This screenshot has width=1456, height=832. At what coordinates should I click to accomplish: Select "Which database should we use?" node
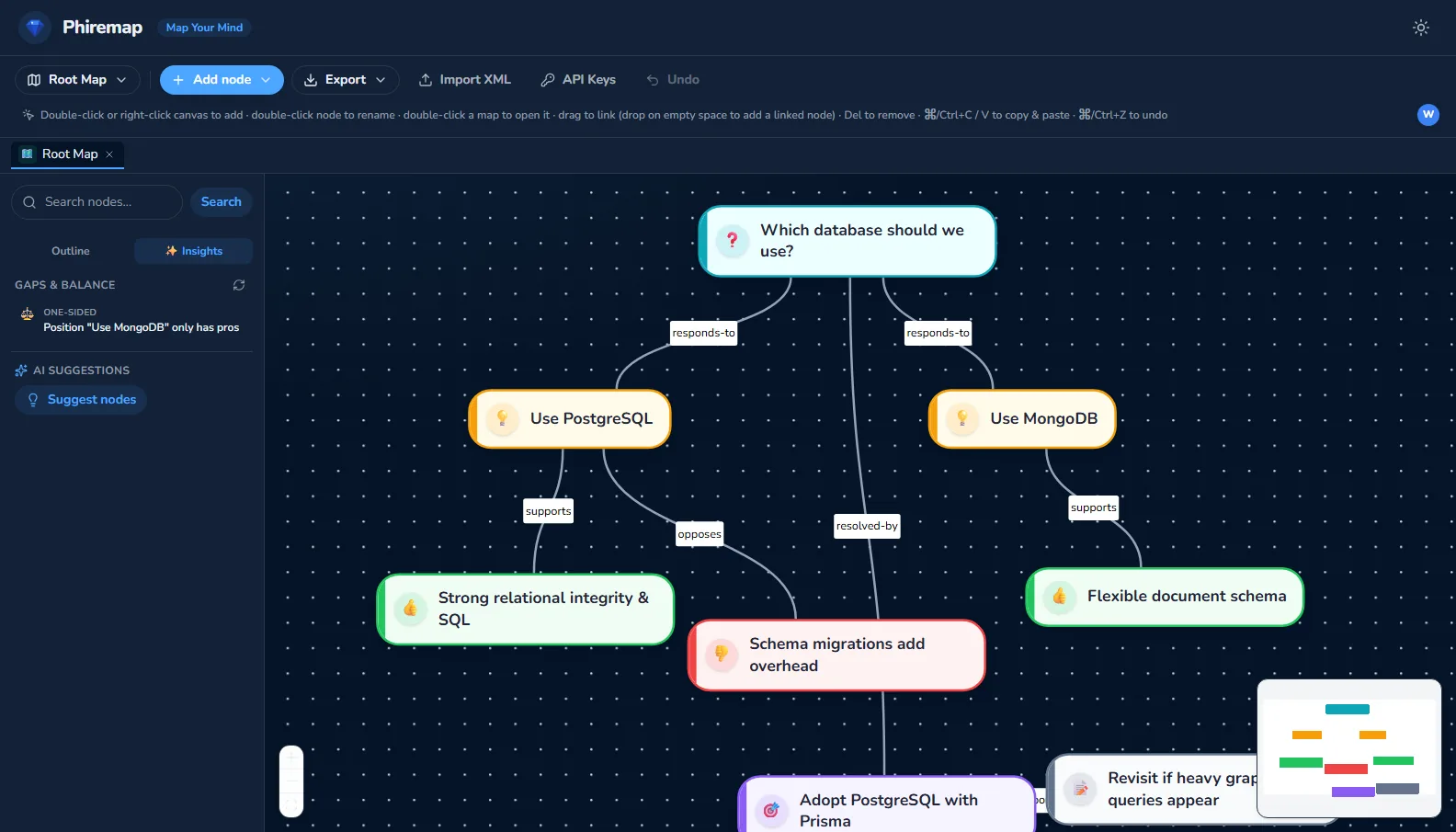847,241
